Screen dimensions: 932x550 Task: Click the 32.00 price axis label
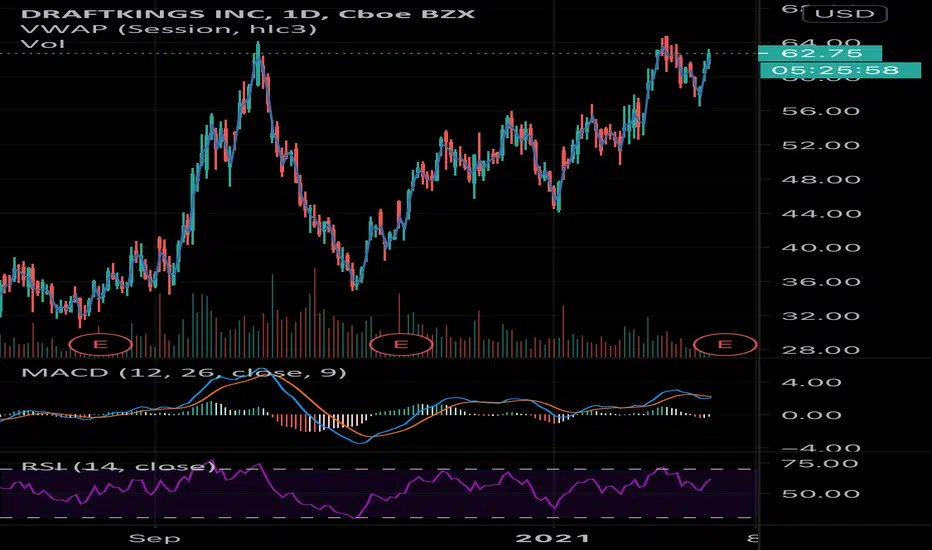pos(821,316)
